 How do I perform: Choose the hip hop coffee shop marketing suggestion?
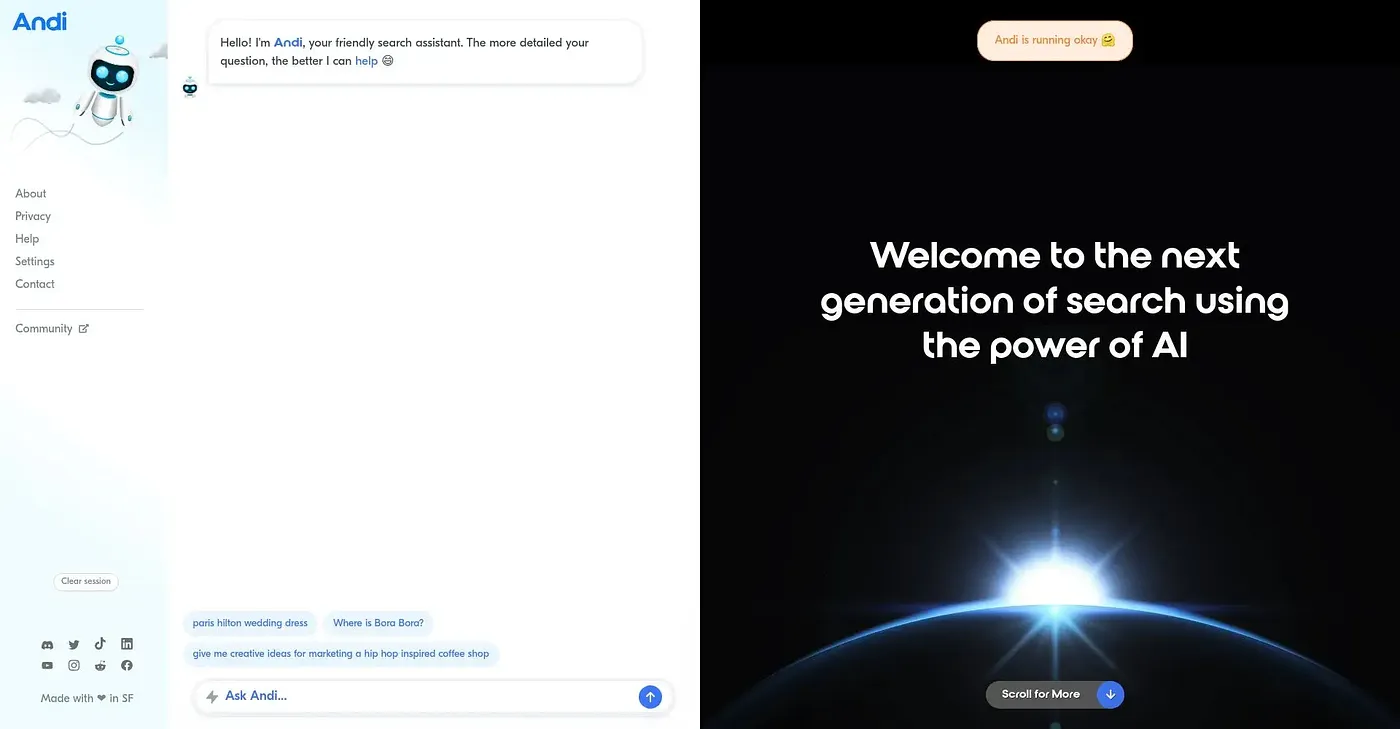click(x=341, y=654)
